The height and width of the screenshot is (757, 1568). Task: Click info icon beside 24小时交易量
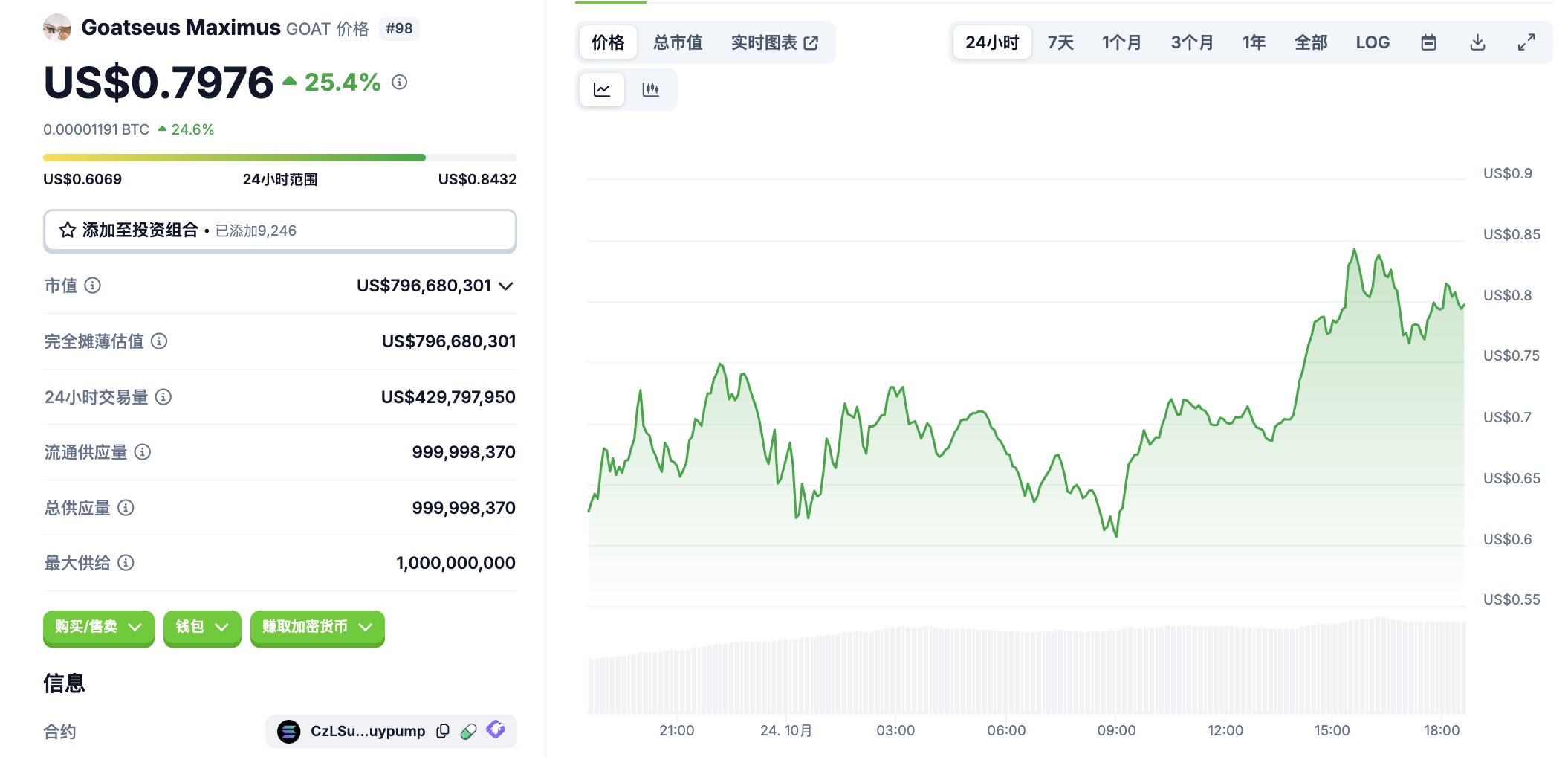(163, 397)
